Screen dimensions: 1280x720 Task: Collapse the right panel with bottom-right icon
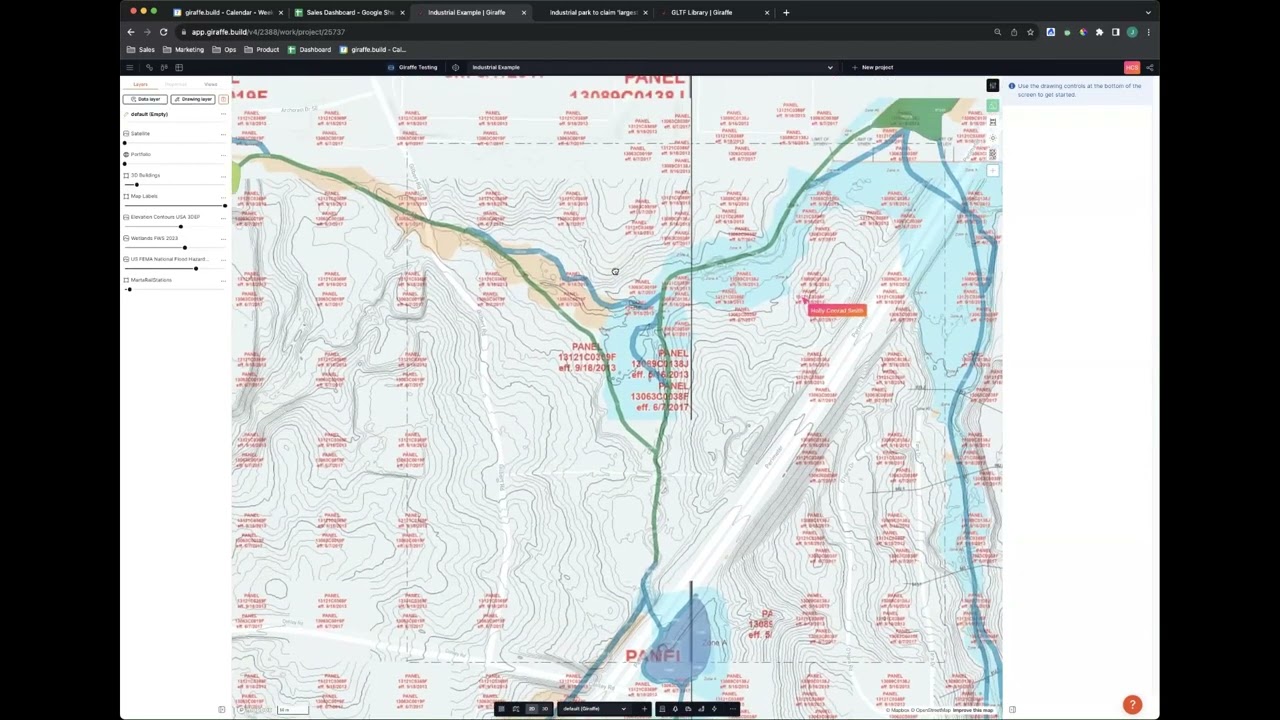coord(1012,710)
